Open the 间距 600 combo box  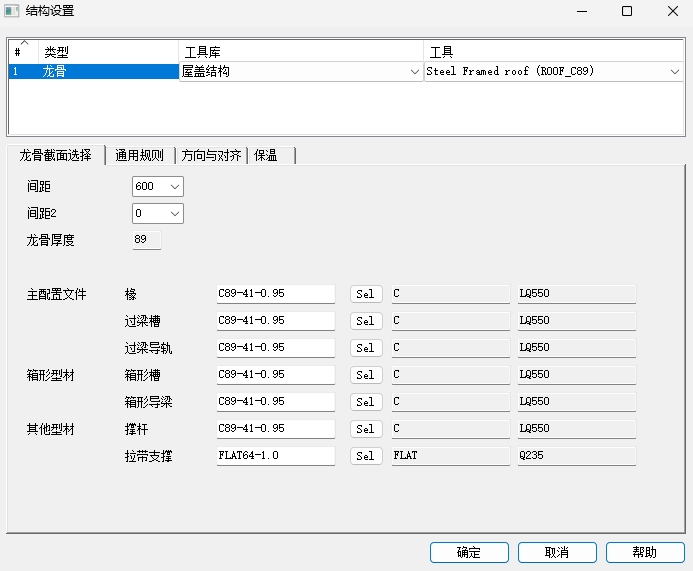[x=158, y=187]
